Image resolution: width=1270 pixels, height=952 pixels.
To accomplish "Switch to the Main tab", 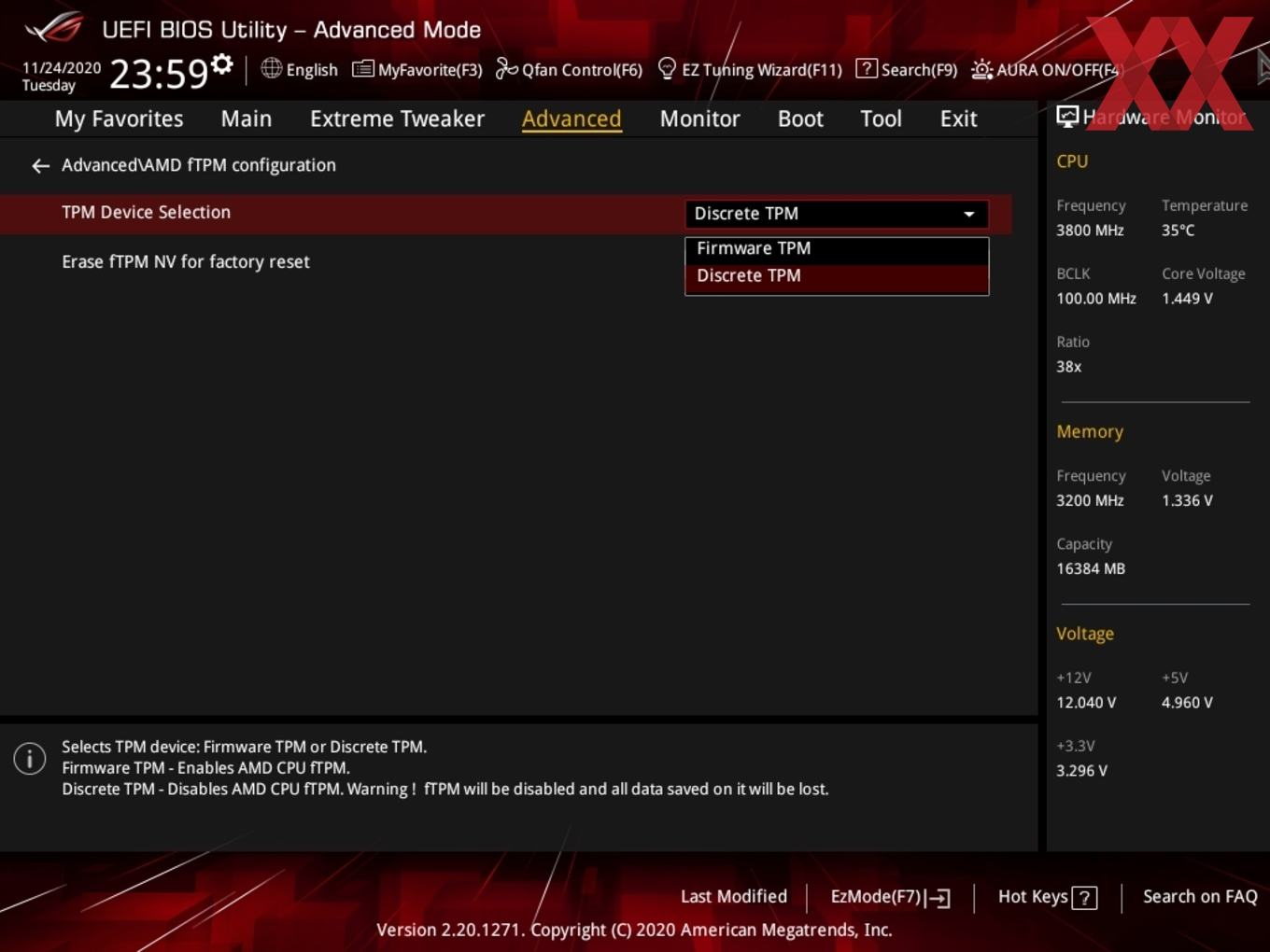I will click(247, 119).
